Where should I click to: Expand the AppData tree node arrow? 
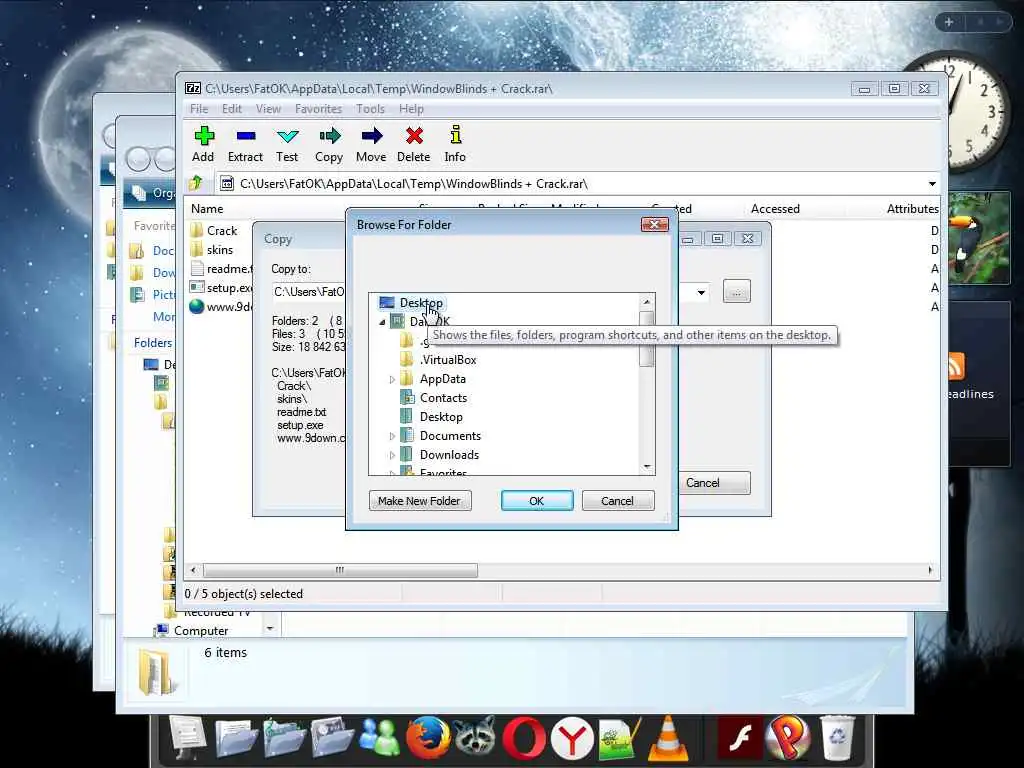pyautogui.click(x=392, y=379)
